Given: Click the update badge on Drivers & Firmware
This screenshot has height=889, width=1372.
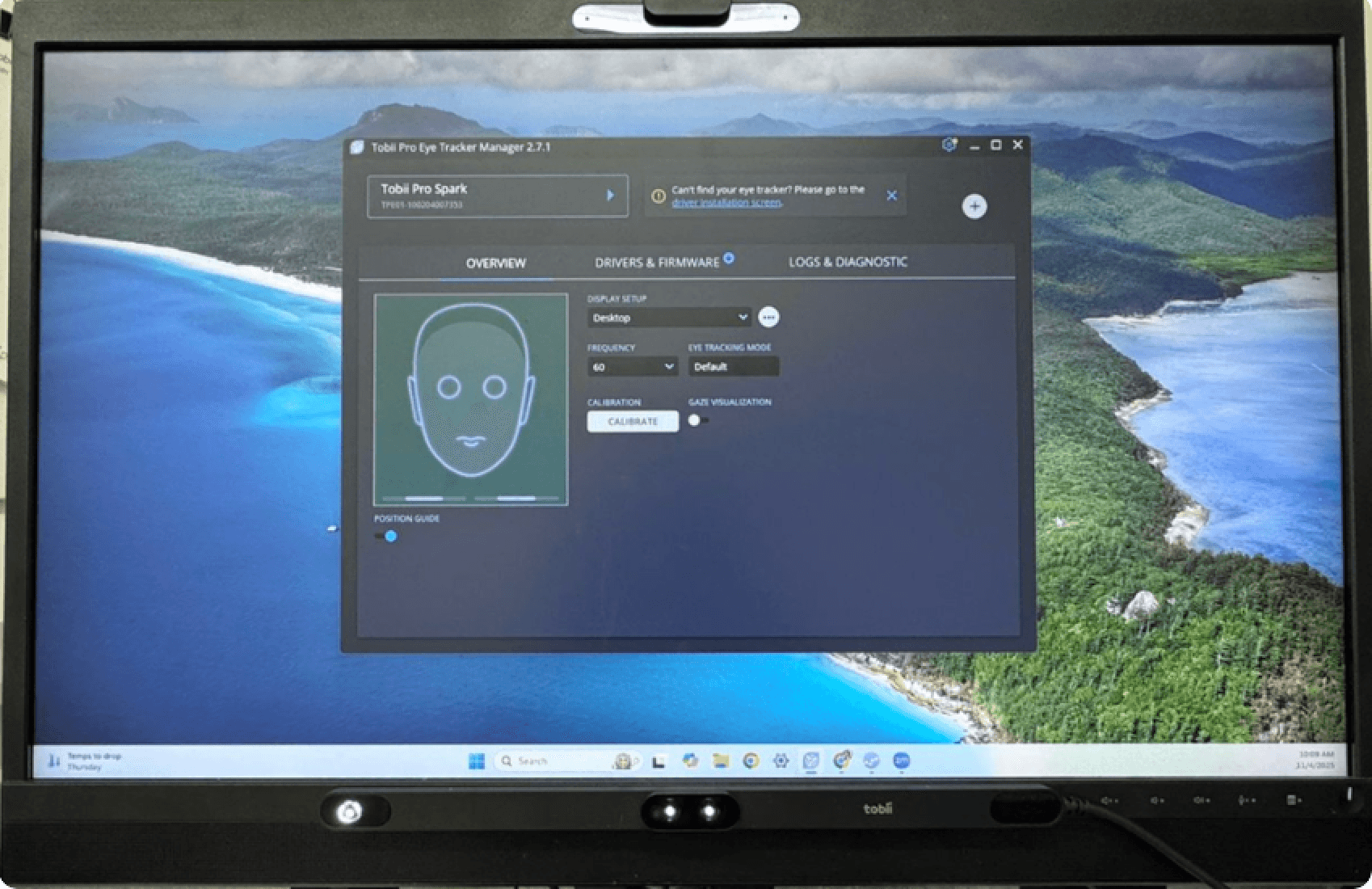Looking at the screenshot, I should [x=729, y=258].
